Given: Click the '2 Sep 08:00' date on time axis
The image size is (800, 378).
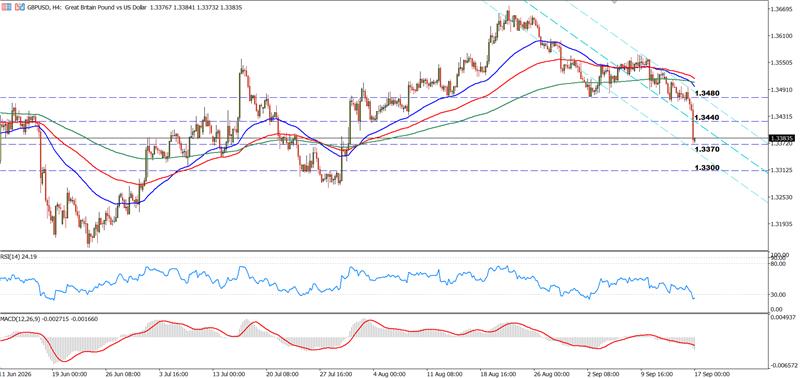Looking at the screenshot, I should click(x=605, y=373).
